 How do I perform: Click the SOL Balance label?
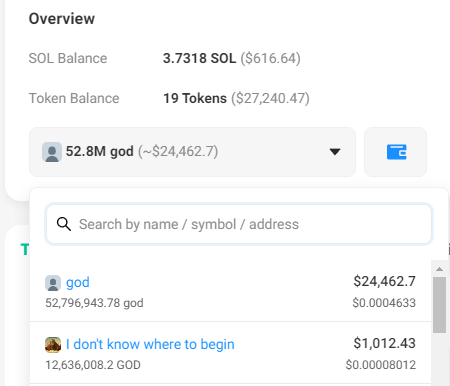pyautogui.click(x=68, y=58)
